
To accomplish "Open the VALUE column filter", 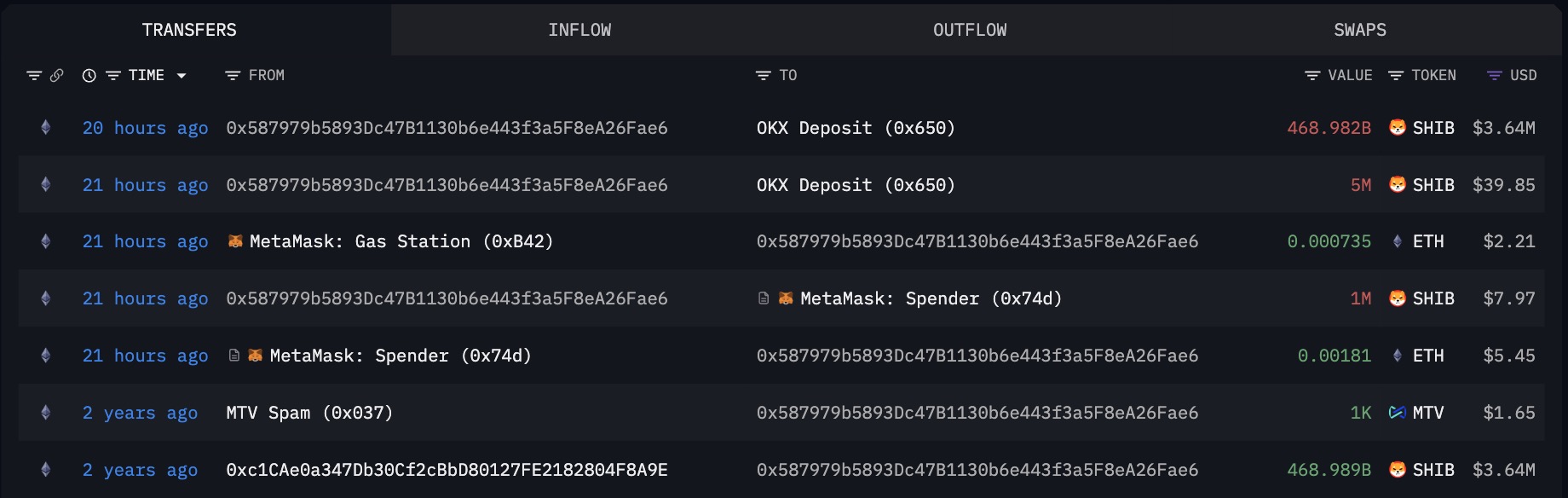I will coord(1312,76).
